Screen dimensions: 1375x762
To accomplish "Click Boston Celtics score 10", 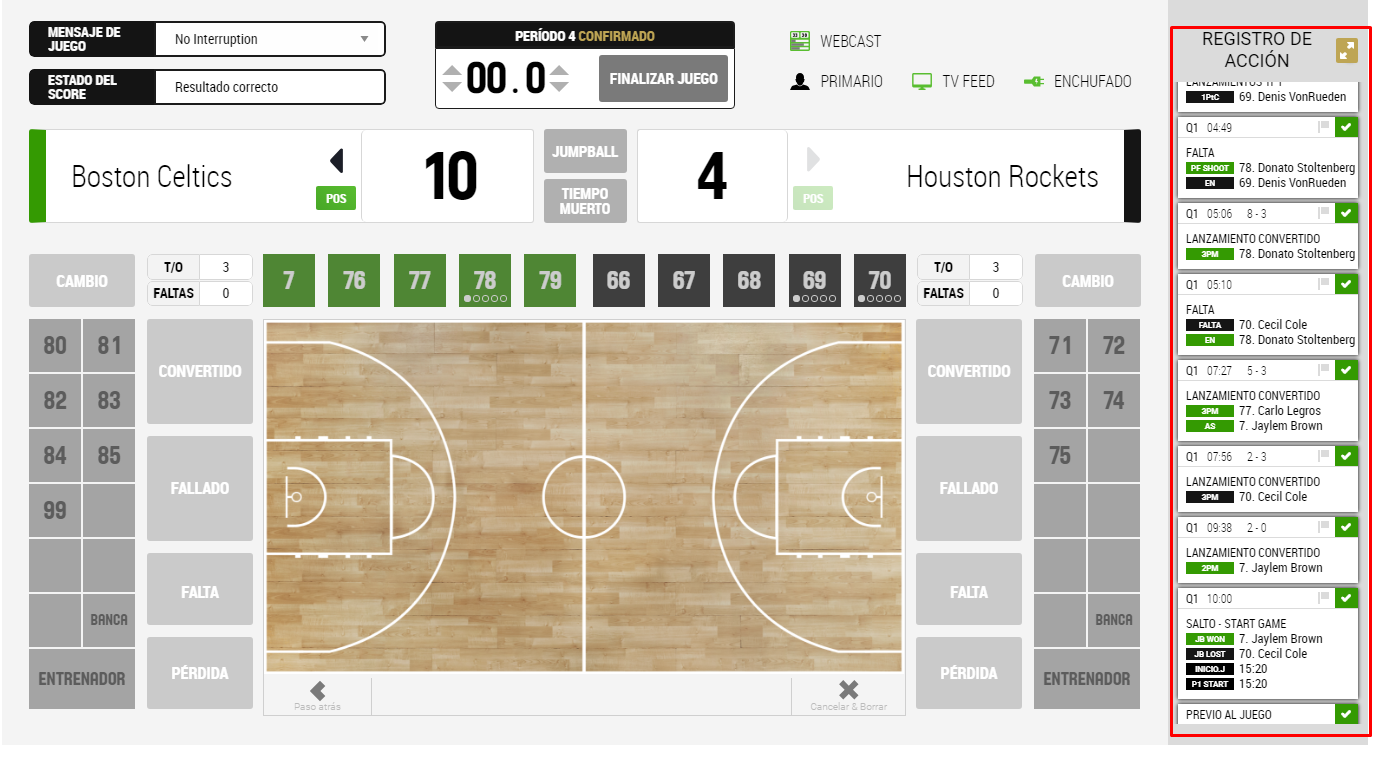I will pos(450,177).
